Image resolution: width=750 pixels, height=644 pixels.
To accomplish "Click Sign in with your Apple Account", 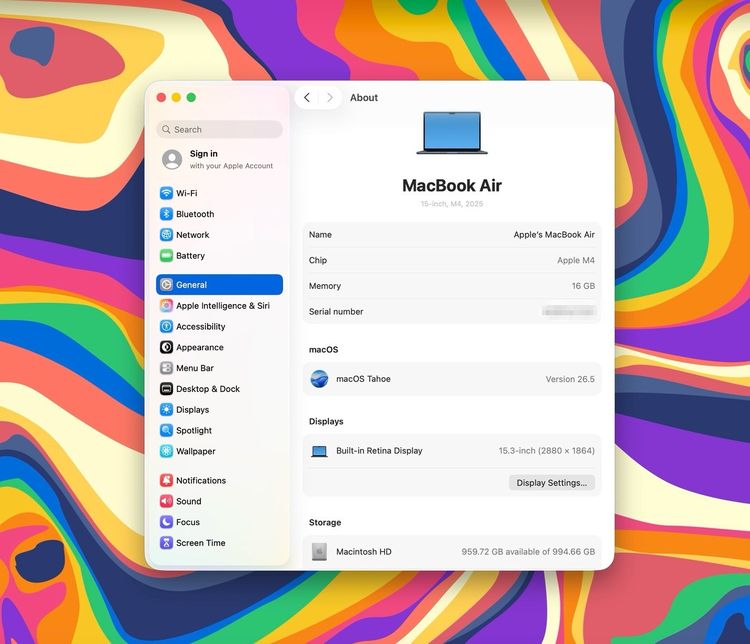I will point(220,159).
